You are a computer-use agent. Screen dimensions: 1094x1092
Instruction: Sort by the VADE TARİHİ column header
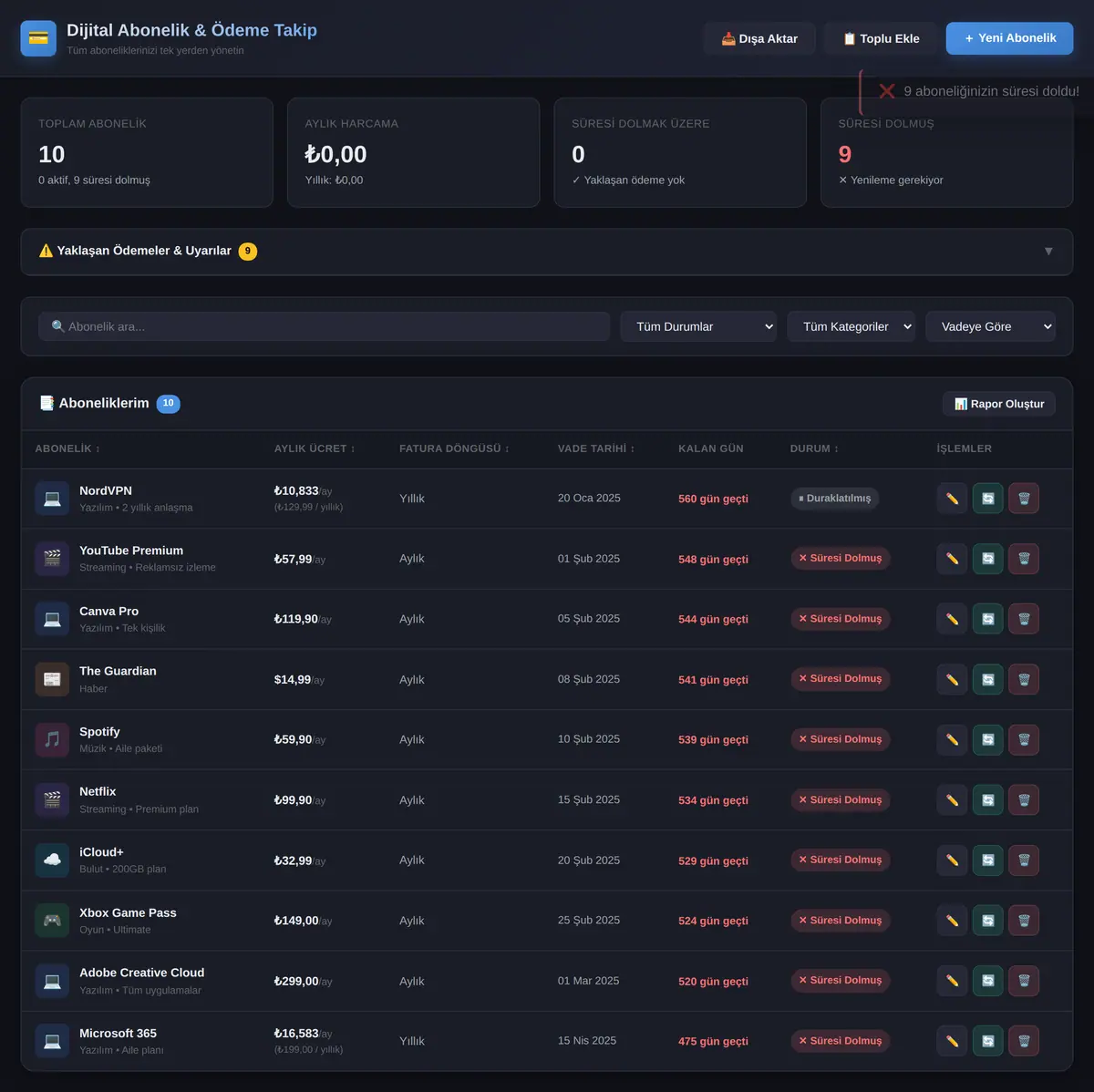tap(596, 448)
